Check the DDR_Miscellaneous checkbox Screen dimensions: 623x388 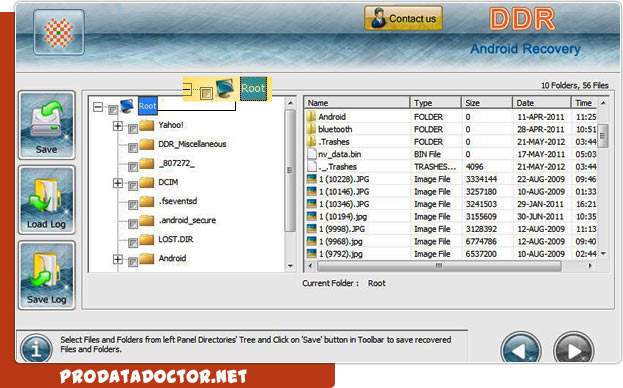click(133, 147)
